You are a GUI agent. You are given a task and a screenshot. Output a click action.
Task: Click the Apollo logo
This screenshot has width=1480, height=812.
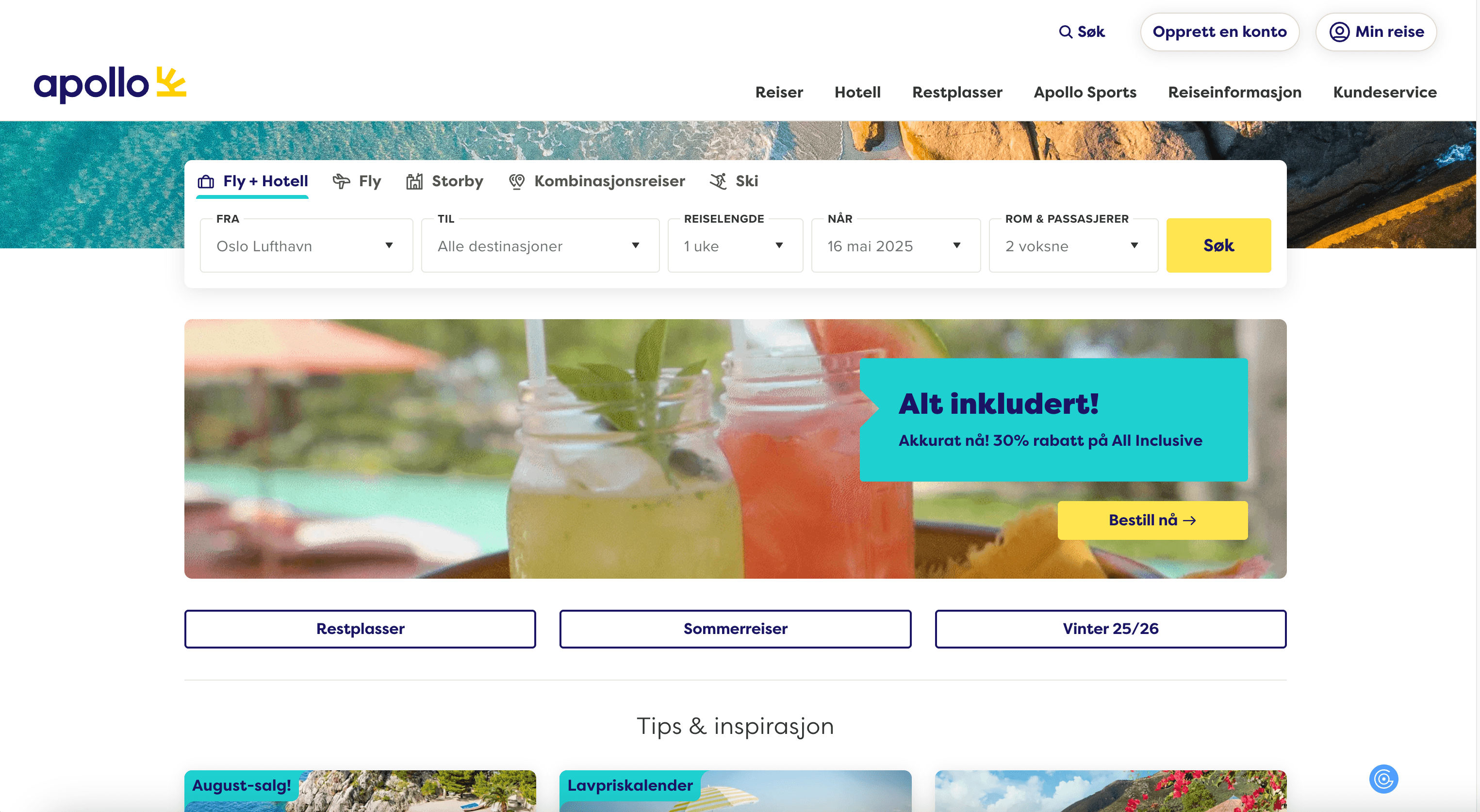pos(109,84)
